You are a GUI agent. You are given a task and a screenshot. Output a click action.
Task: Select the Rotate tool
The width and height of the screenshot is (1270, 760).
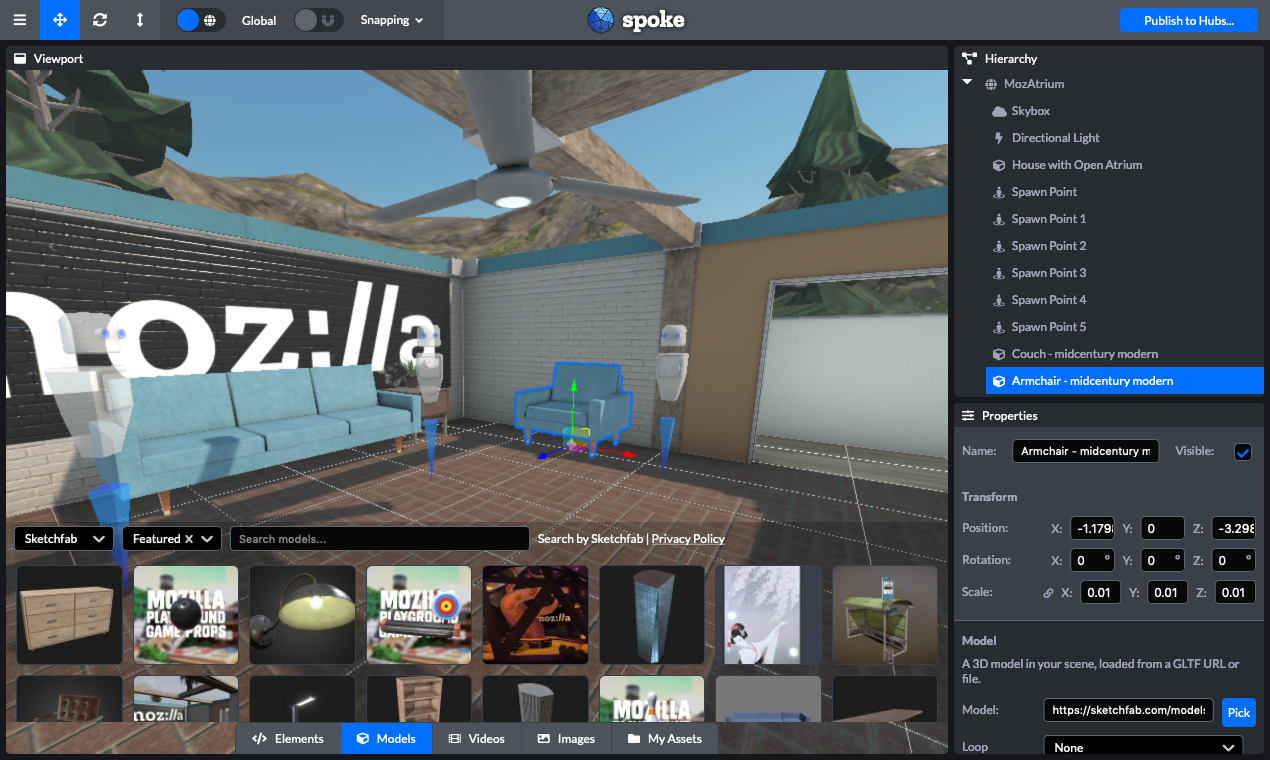tap(99, 20)
